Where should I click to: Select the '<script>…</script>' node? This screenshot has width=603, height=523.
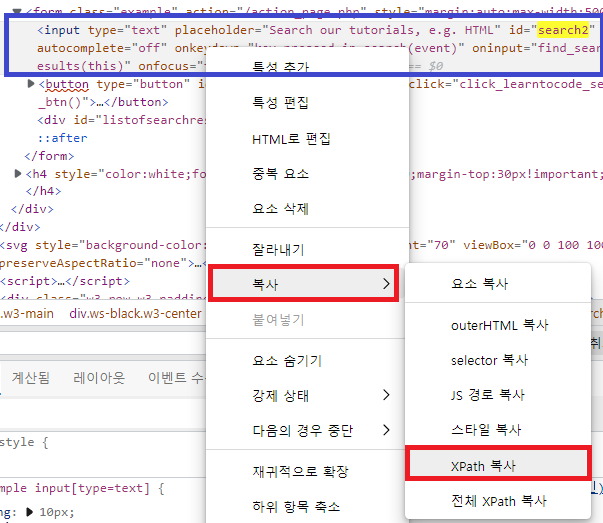coord(65,281)
